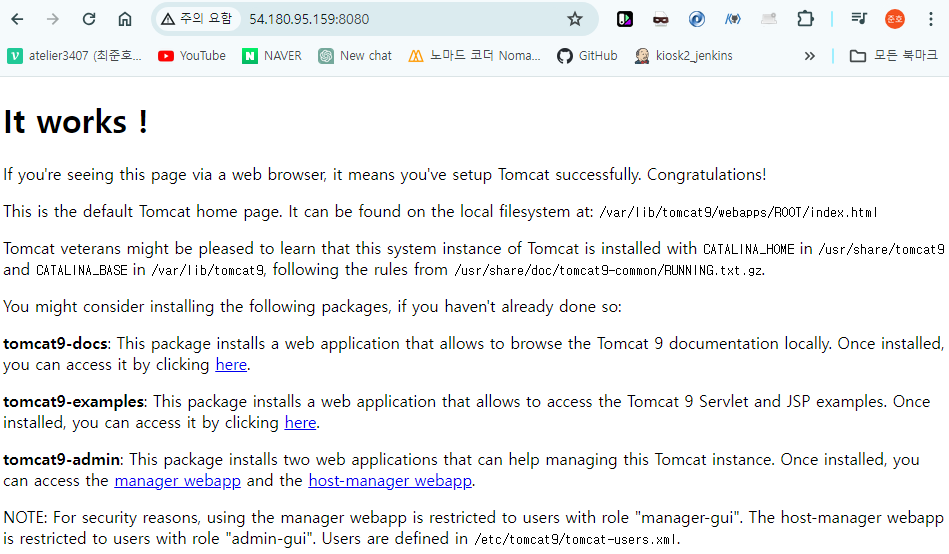This screenshot has width=949, height=554.
Task: Open the NAVER bookmark
Action: [x=272, y=56]
